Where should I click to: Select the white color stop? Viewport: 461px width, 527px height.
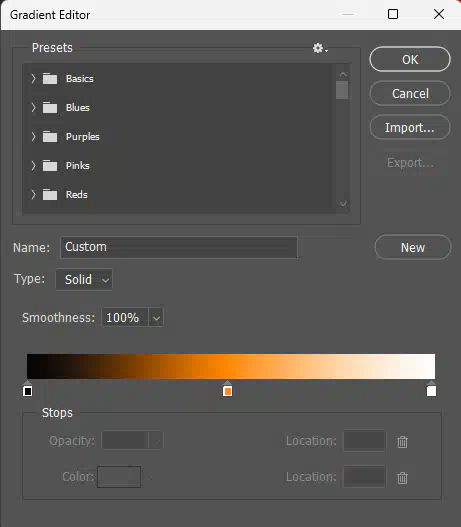pos(431,389)
